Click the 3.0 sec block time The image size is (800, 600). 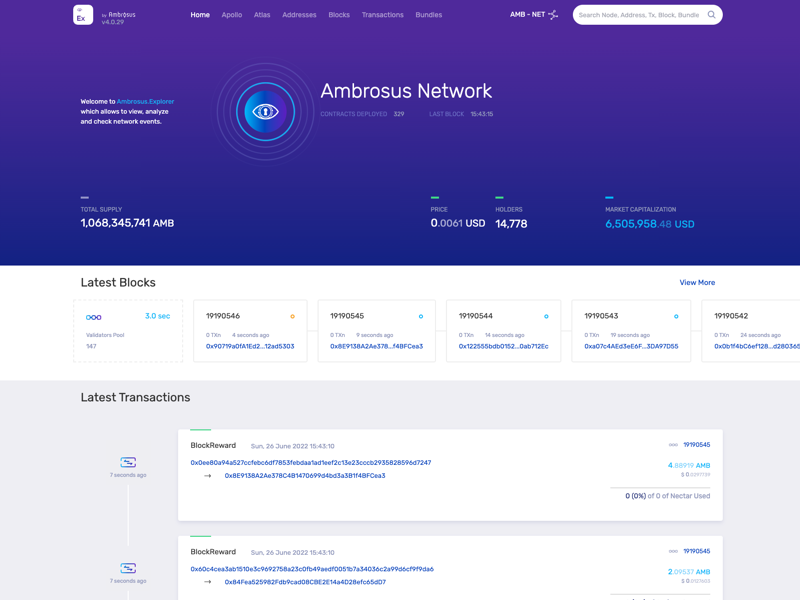(x=158, y=316)
